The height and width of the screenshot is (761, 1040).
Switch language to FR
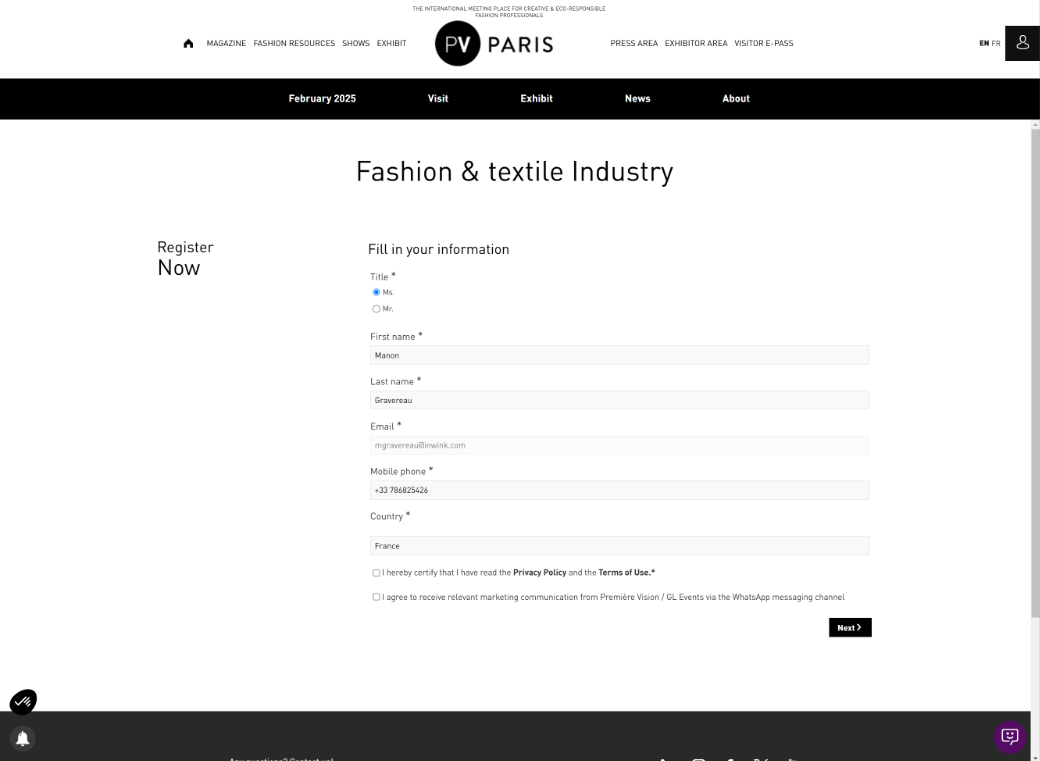[996, 43]
